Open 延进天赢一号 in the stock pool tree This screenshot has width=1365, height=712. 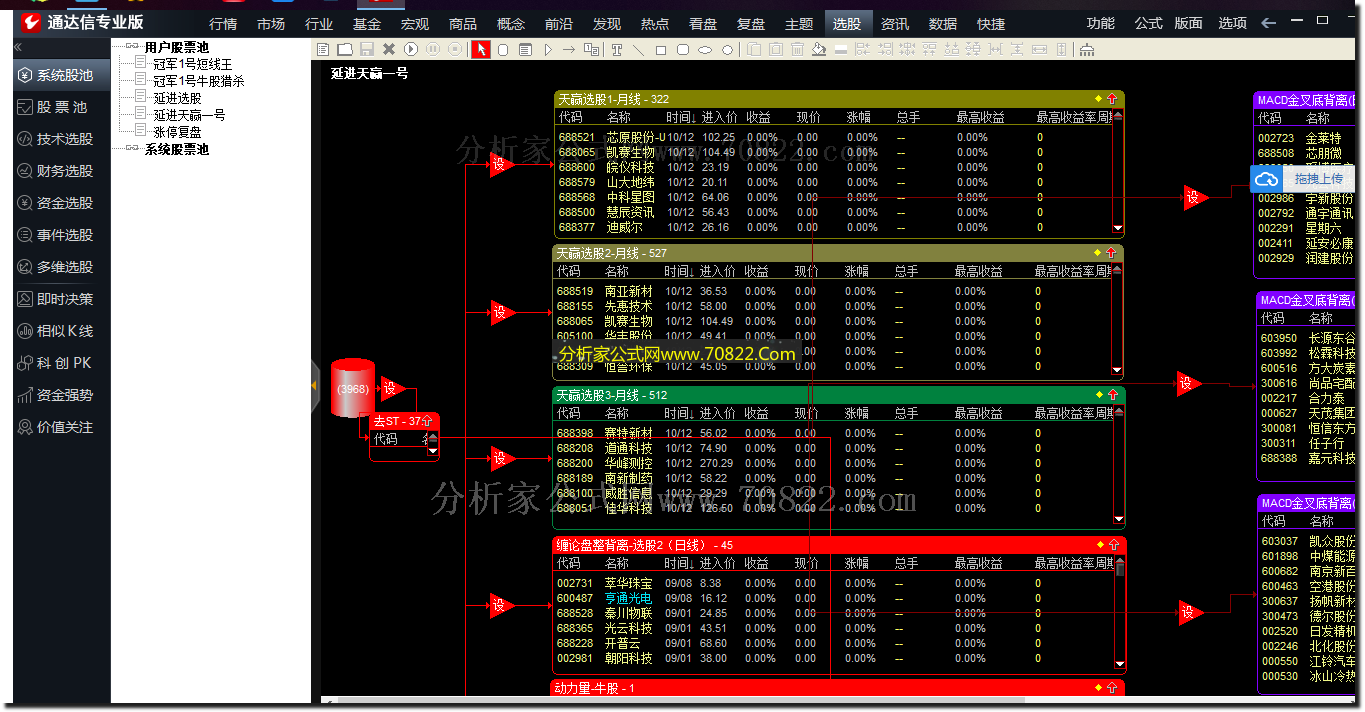click(190, 115)
